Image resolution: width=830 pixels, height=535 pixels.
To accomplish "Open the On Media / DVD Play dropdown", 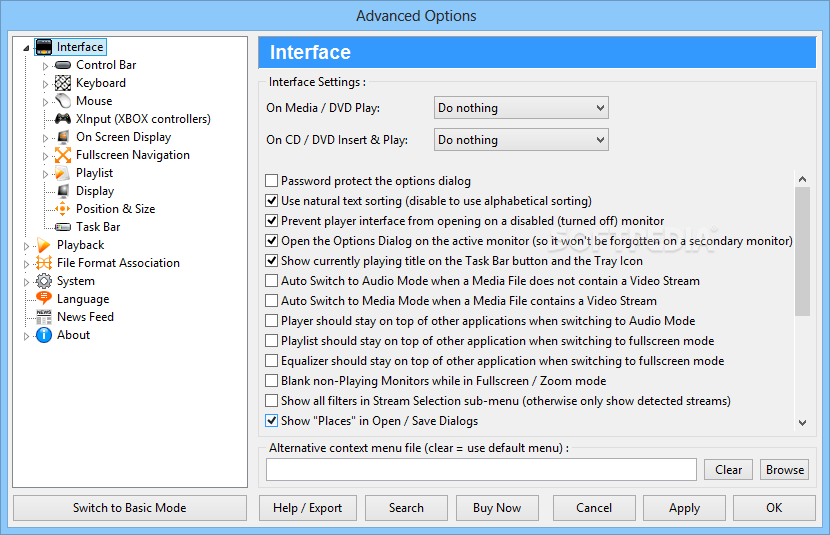I will click(521, 108).
